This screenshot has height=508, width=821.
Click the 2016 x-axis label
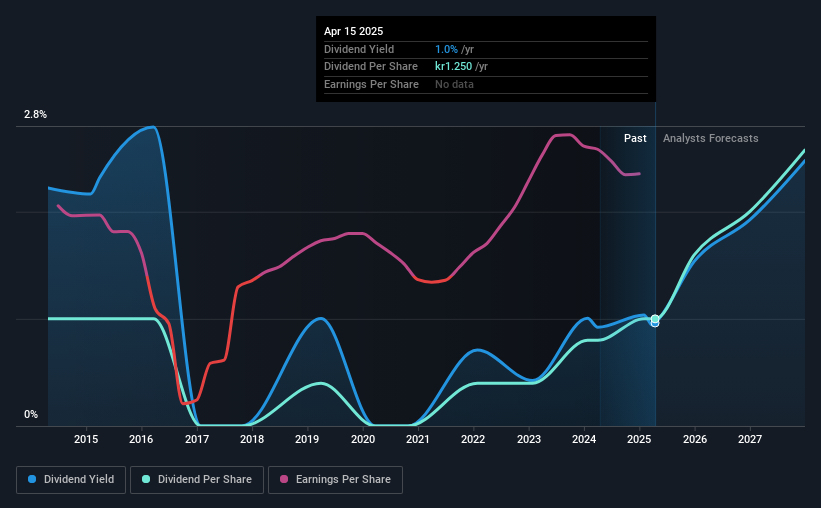[x=141, y=439]
